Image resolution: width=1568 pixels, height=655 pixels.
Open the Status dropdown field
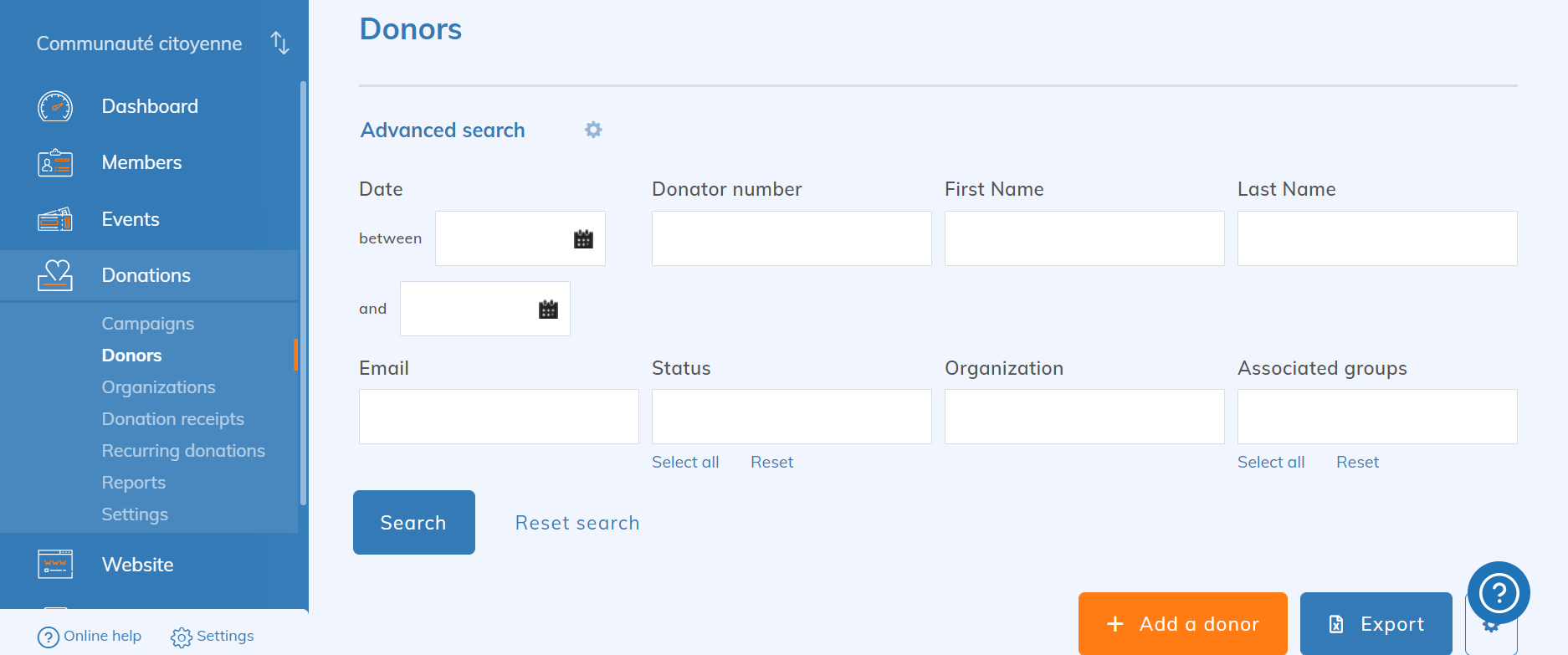pyautogui.click(x=791, y=417)
